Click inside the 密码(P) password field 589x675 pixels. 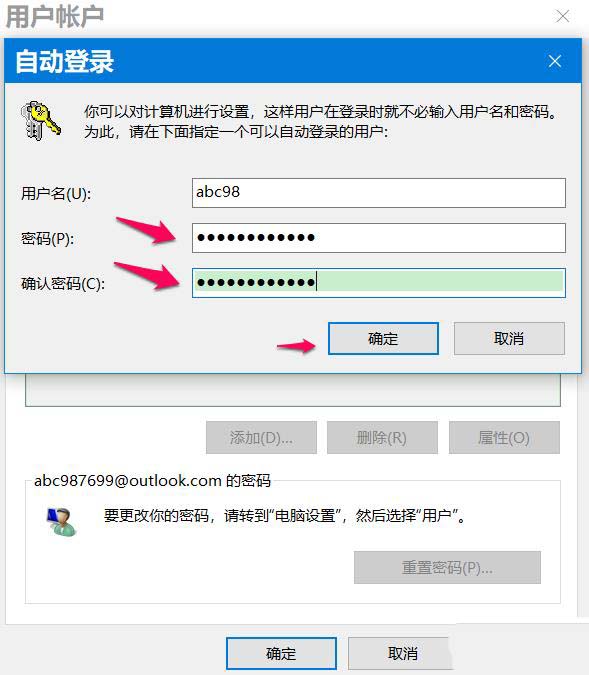coord(379,238)
